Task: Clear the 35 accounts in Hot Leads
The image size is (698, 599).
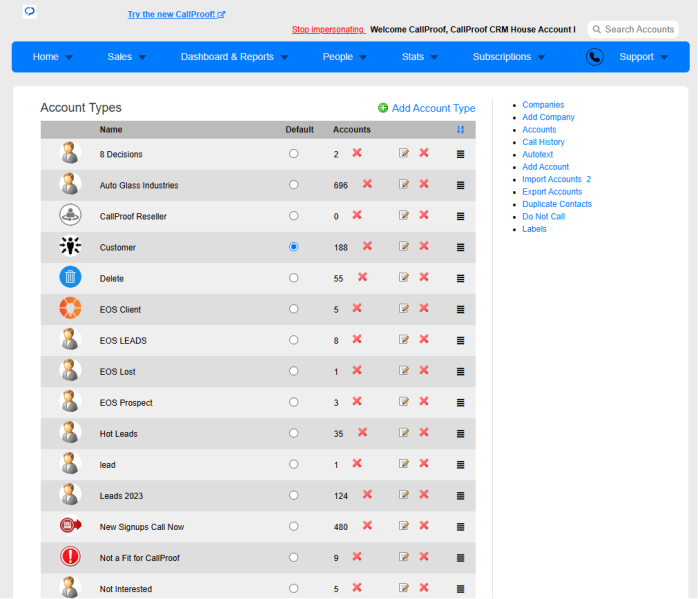Action: pos(362,432)
